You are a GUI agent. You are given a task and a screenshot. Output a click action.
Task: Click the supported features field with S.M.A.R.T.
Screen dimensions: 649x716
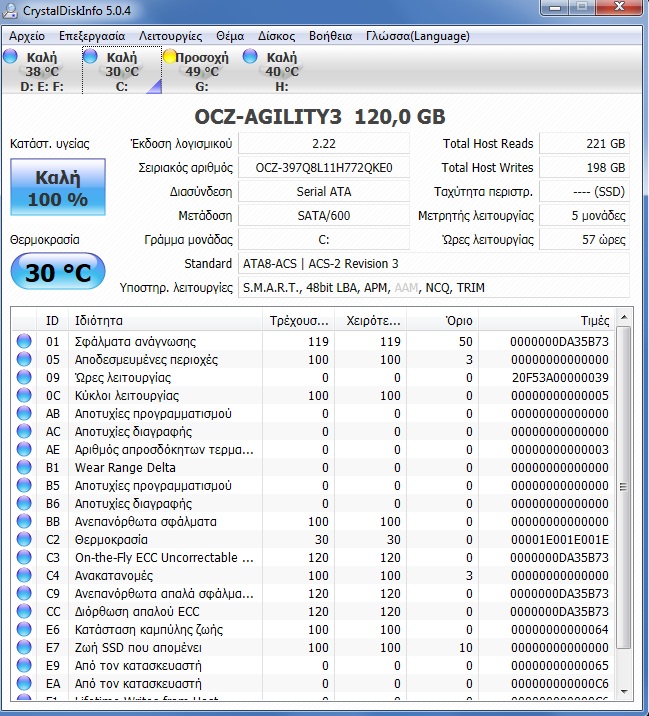(434, 288)
